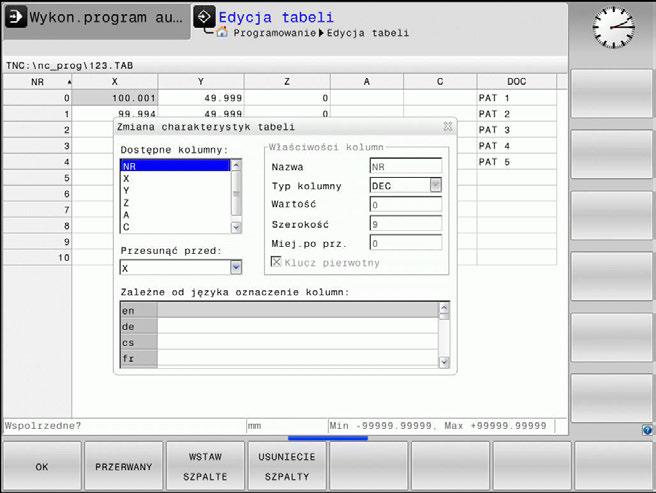The width and height of the screenshot is (656, 493).
Task: Click the Szerokość input field
Action: tap(405, 224)
